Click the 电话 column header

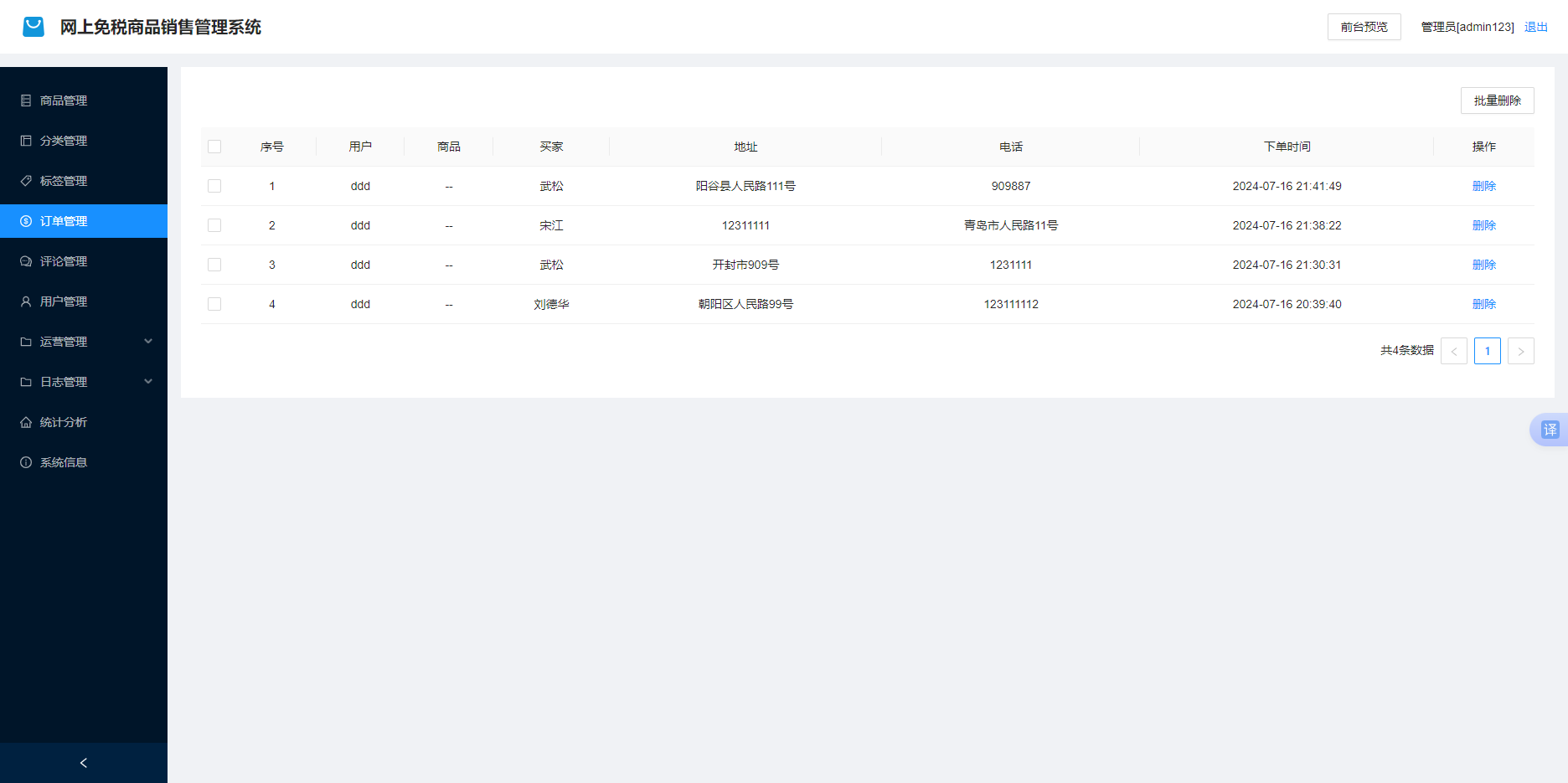click(x=1011, y=147)
